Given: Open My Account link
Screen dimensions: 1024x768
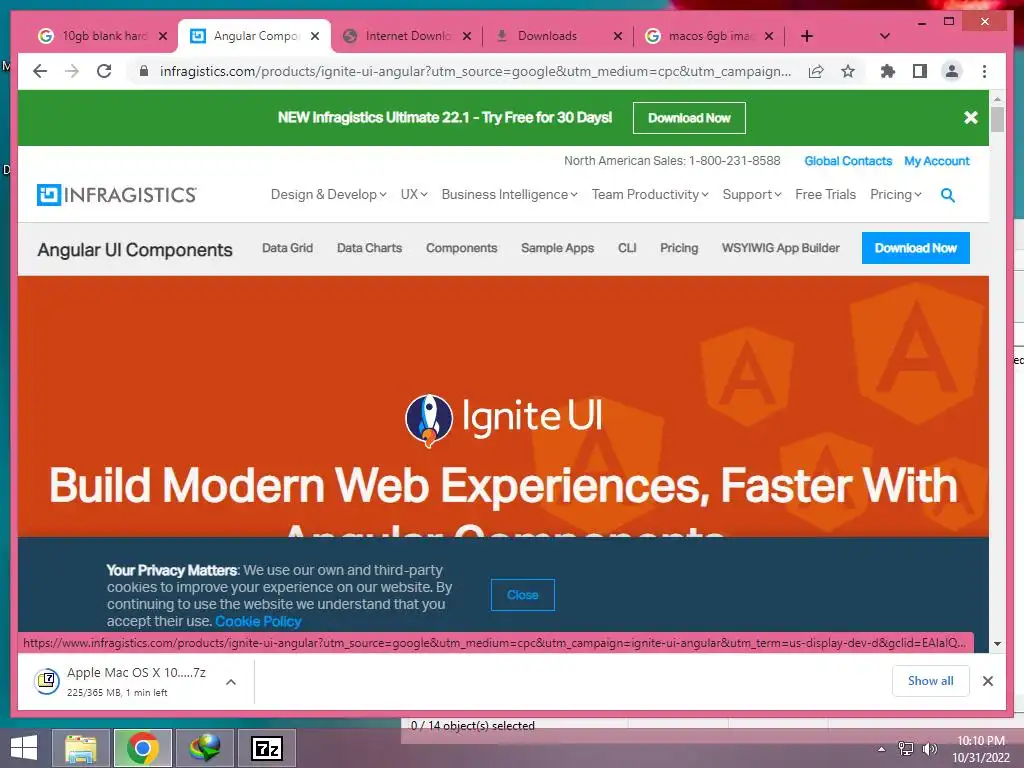Looking at the screenshot, I should click(936, 161).
